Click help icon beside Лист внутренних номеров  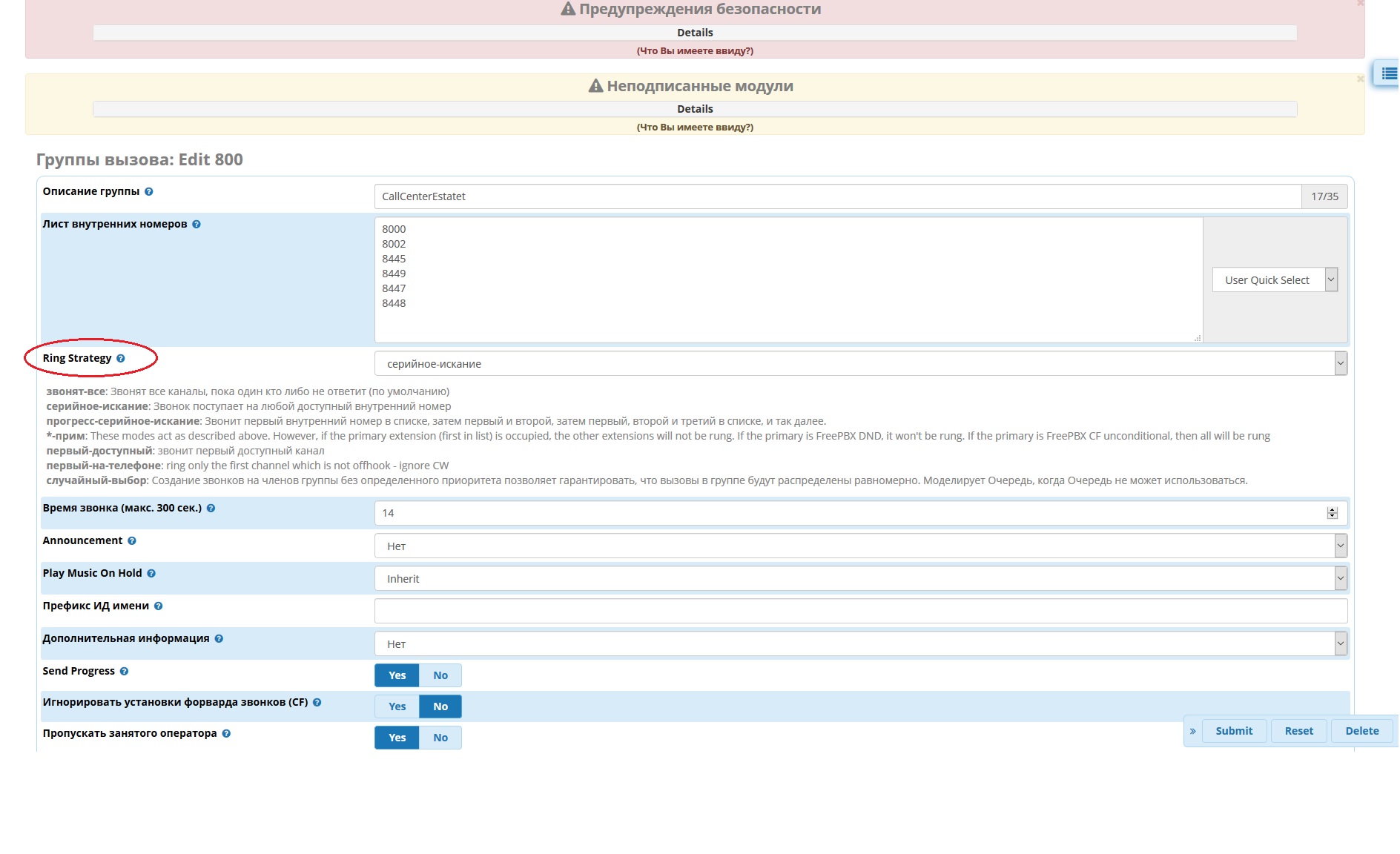click(197, 225)
